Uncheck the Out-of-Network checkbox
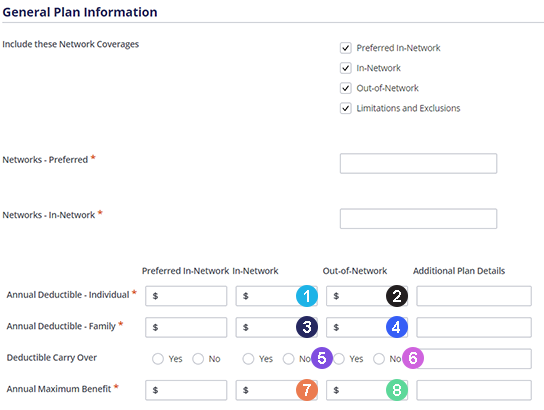The width and height of the screenshot is (544, 410). point(346,88)
